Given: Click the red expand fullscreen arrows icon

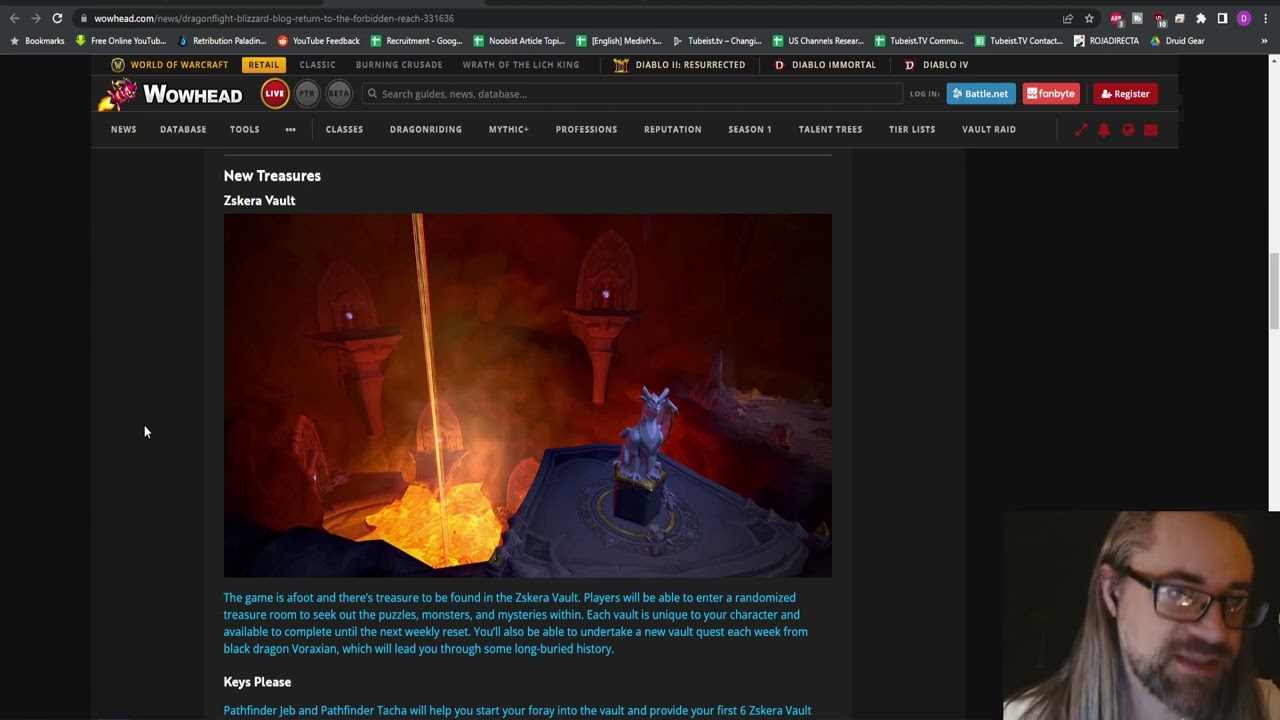Looking at the screenshot, I should 1081,130.
